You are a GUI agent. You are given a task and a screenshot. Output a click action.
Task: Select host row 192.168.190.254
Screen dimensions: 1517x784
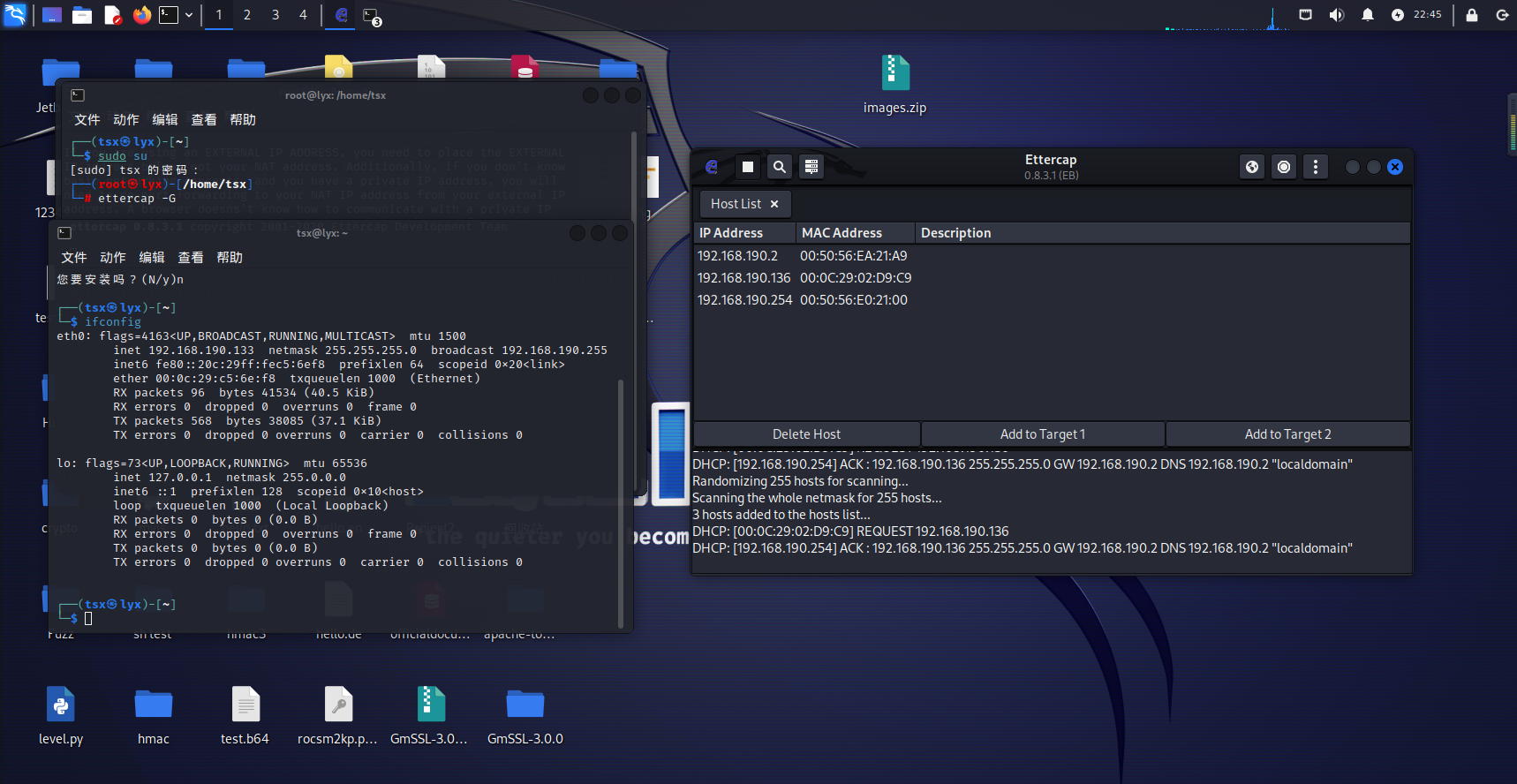1052,300
